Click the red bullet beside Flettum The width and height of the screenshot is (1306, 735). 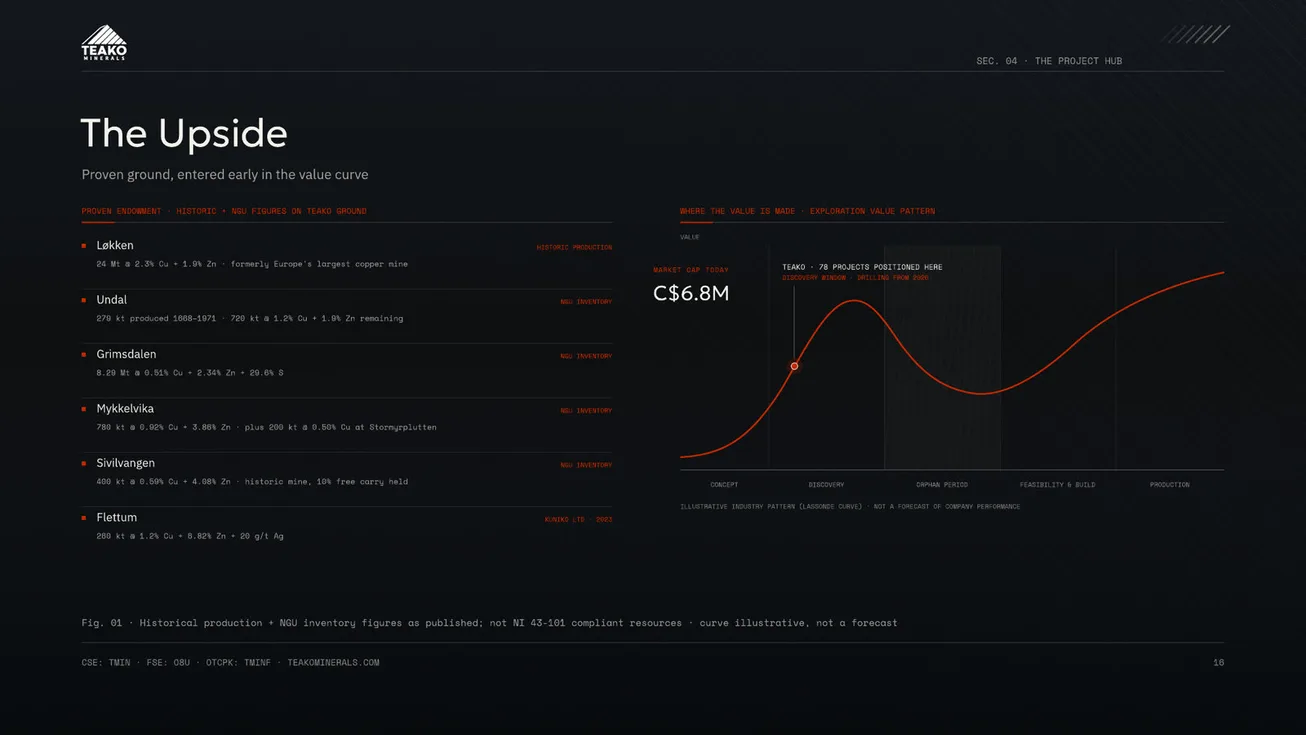click(84, 518)
